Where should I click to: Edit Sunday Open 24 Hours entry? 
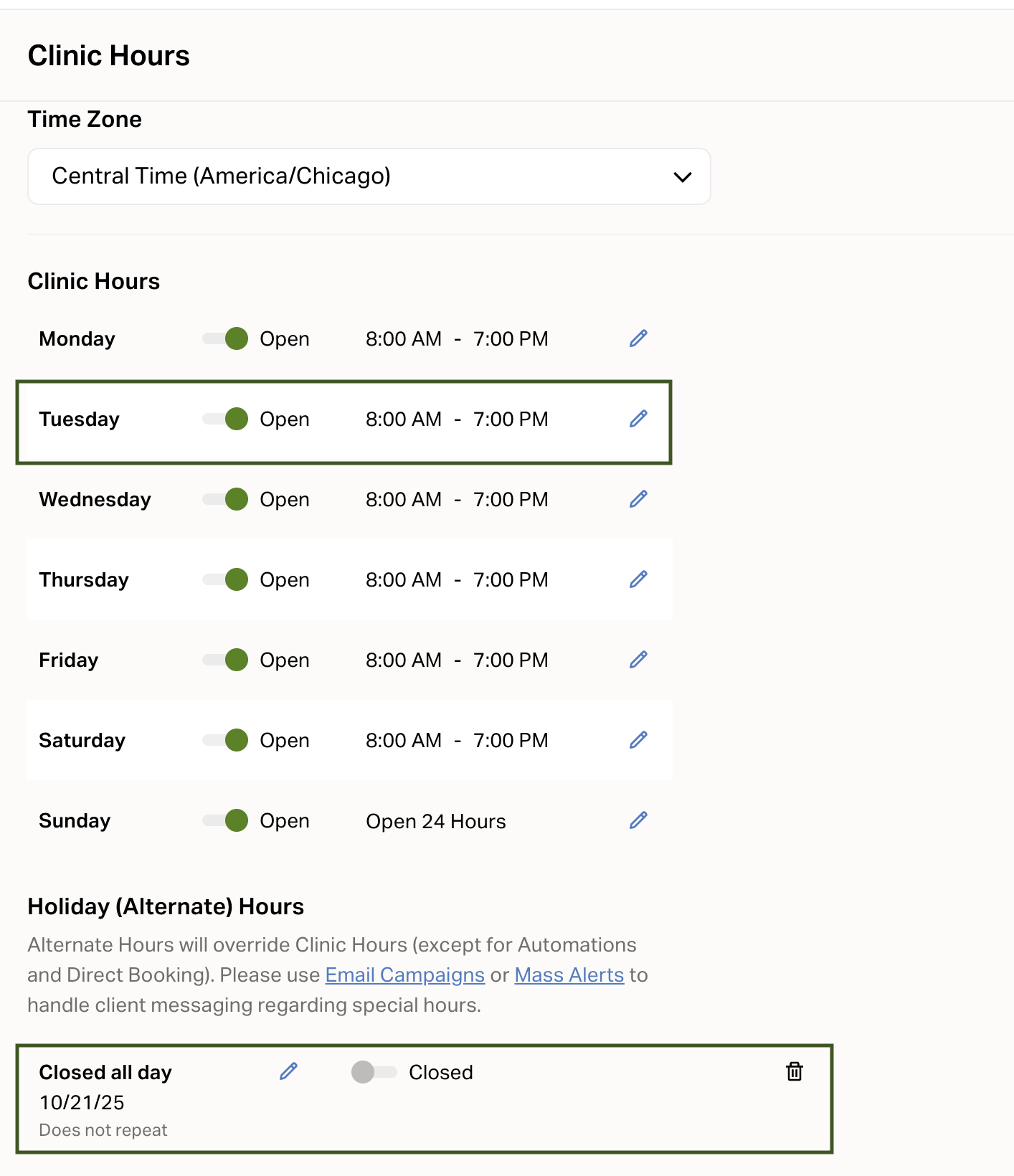point(638,820)
